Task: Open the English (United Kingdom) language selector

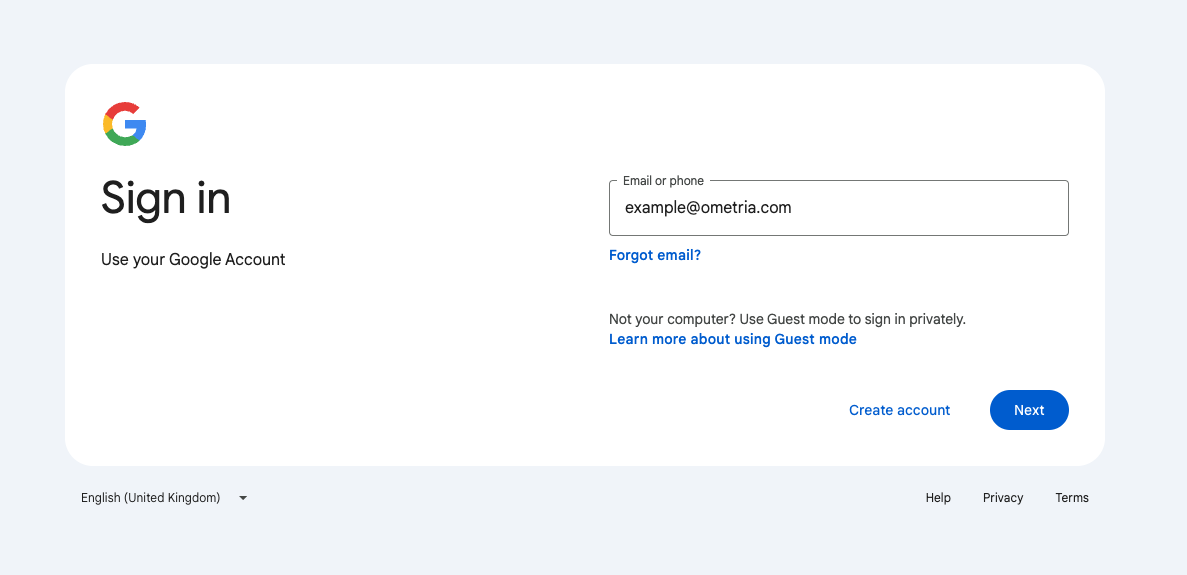Action: [164, 498]
